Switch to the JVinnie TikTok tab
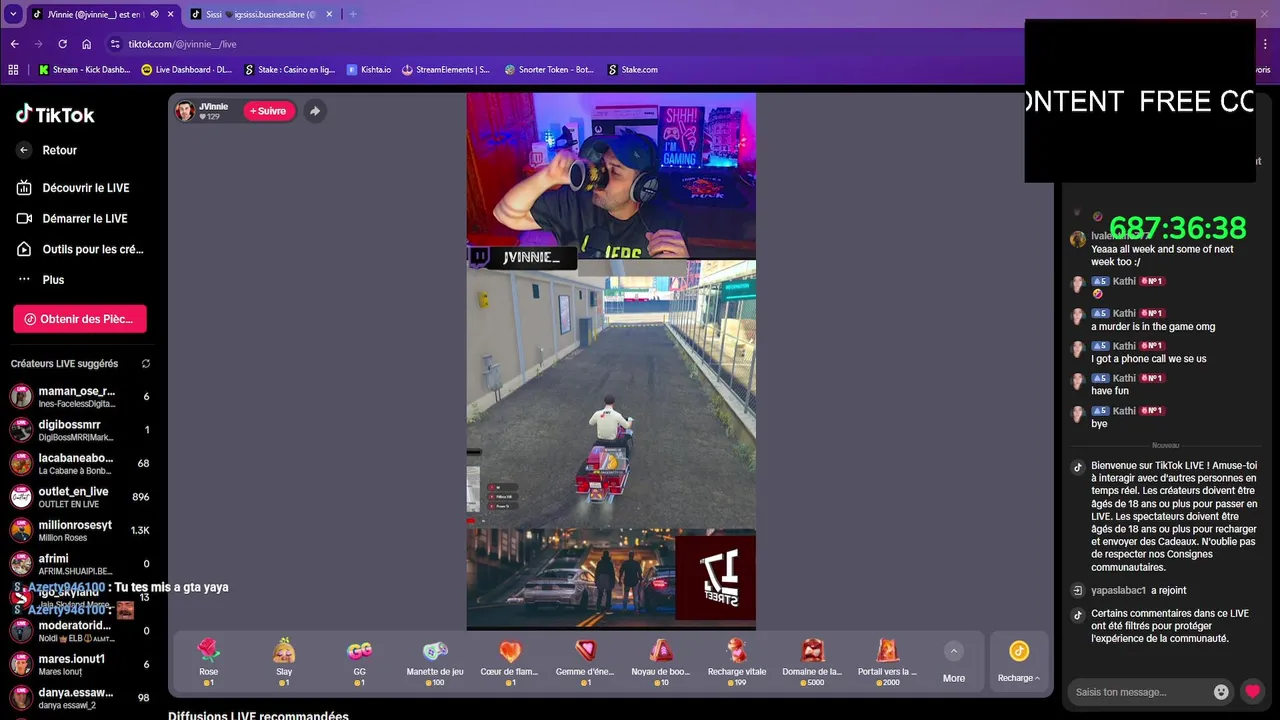 [97, 14]
